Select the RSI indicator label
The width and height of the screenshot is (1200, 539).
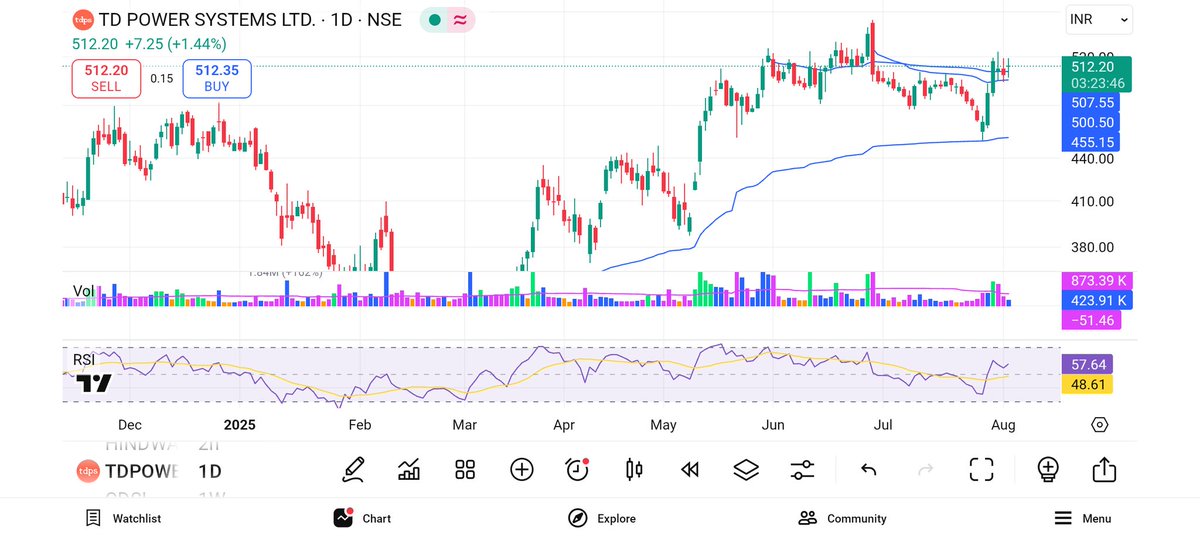tap(83, 359)
